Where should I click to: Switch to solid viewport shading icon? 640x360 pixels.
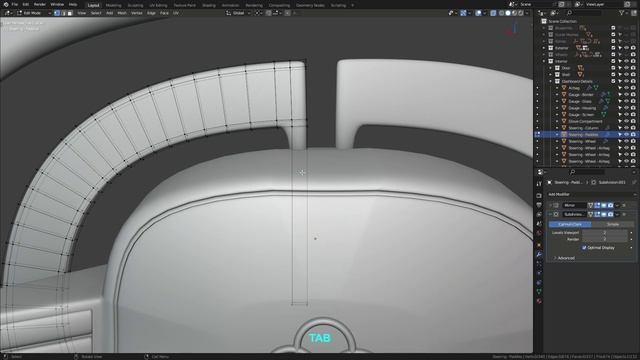coord(508,13)
